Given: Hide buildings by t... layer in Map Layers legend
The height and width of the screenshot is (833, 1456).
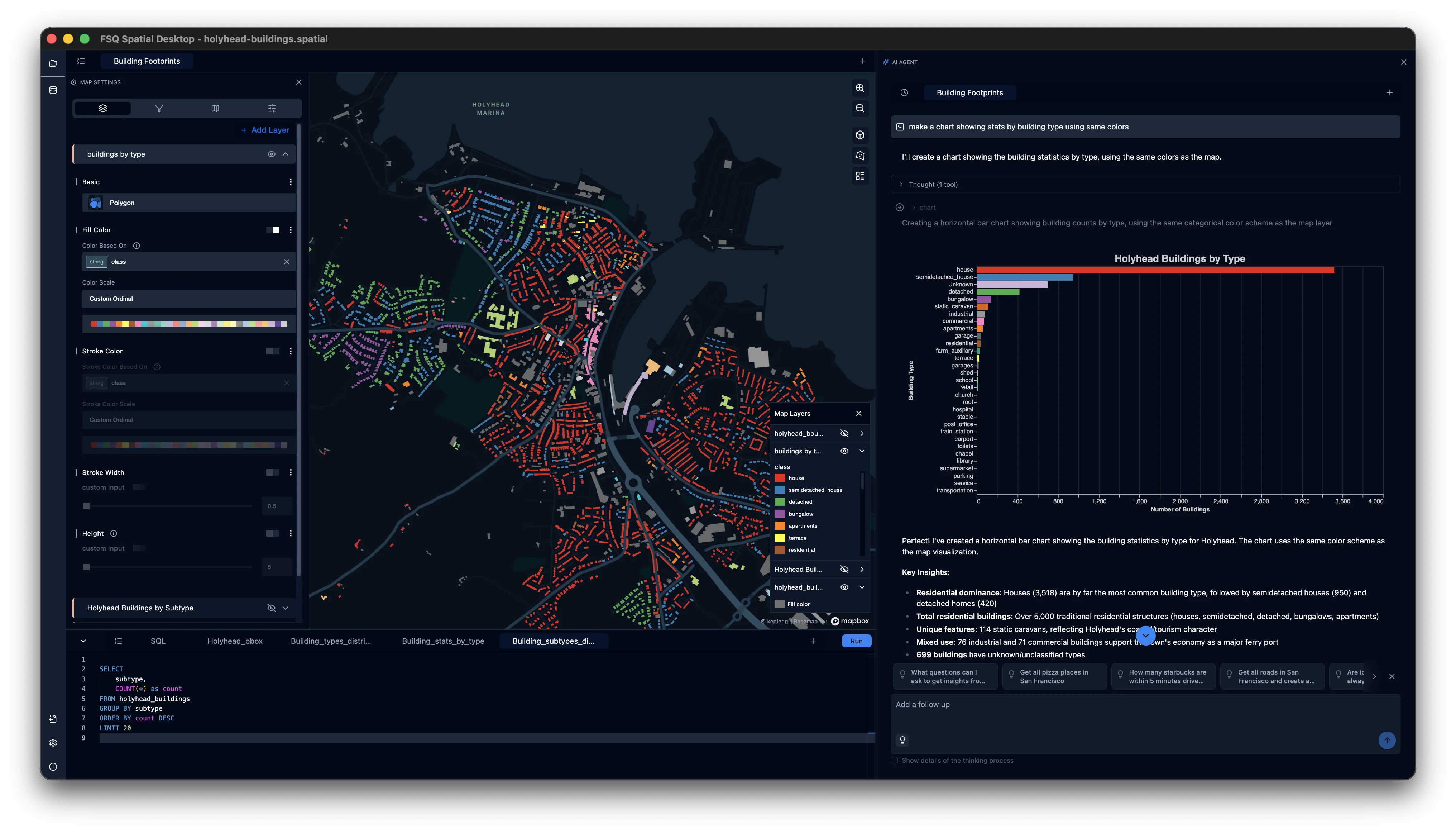Looking at the screenshot, I should point(844,451).
